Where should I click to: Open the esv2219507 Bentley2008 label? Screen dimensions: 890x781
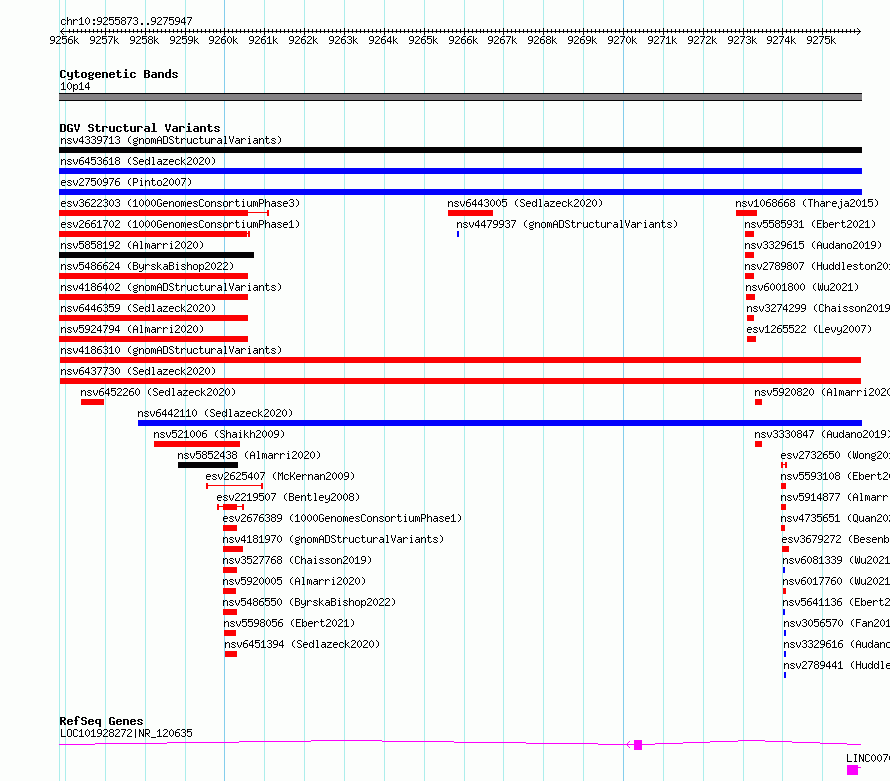[x=288, y=497]
